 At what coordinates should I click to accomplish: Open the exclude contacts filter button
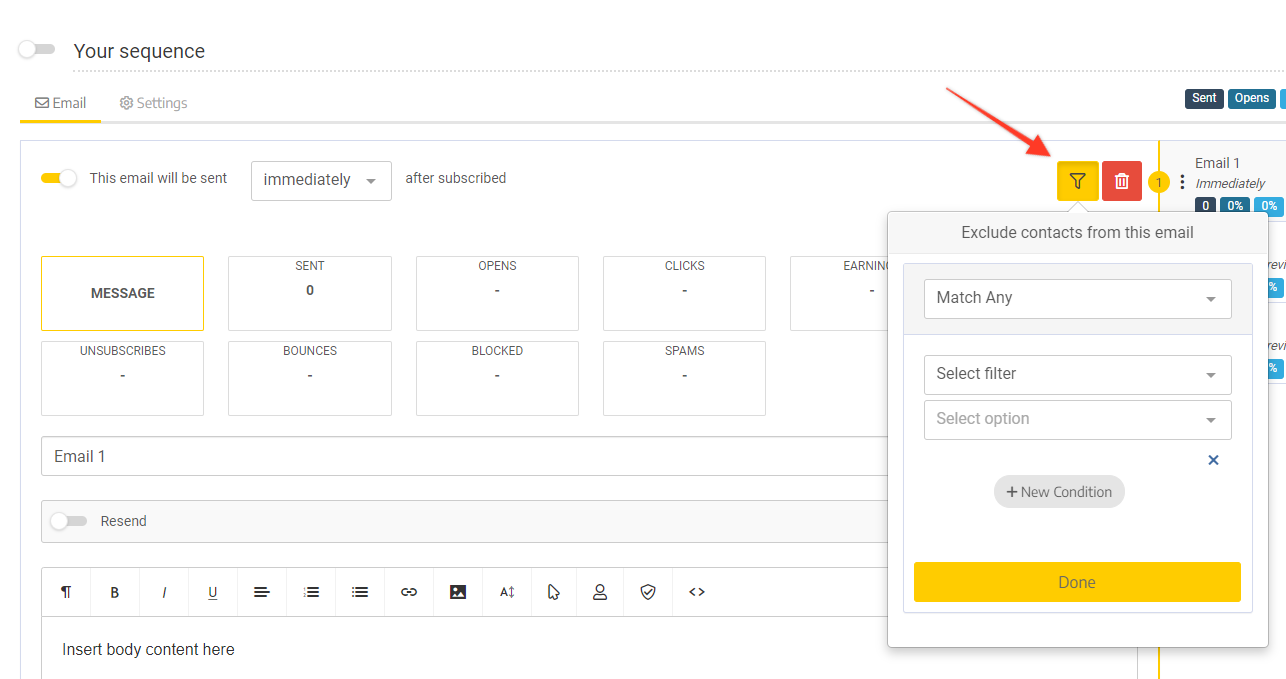tap(1077, 181)
